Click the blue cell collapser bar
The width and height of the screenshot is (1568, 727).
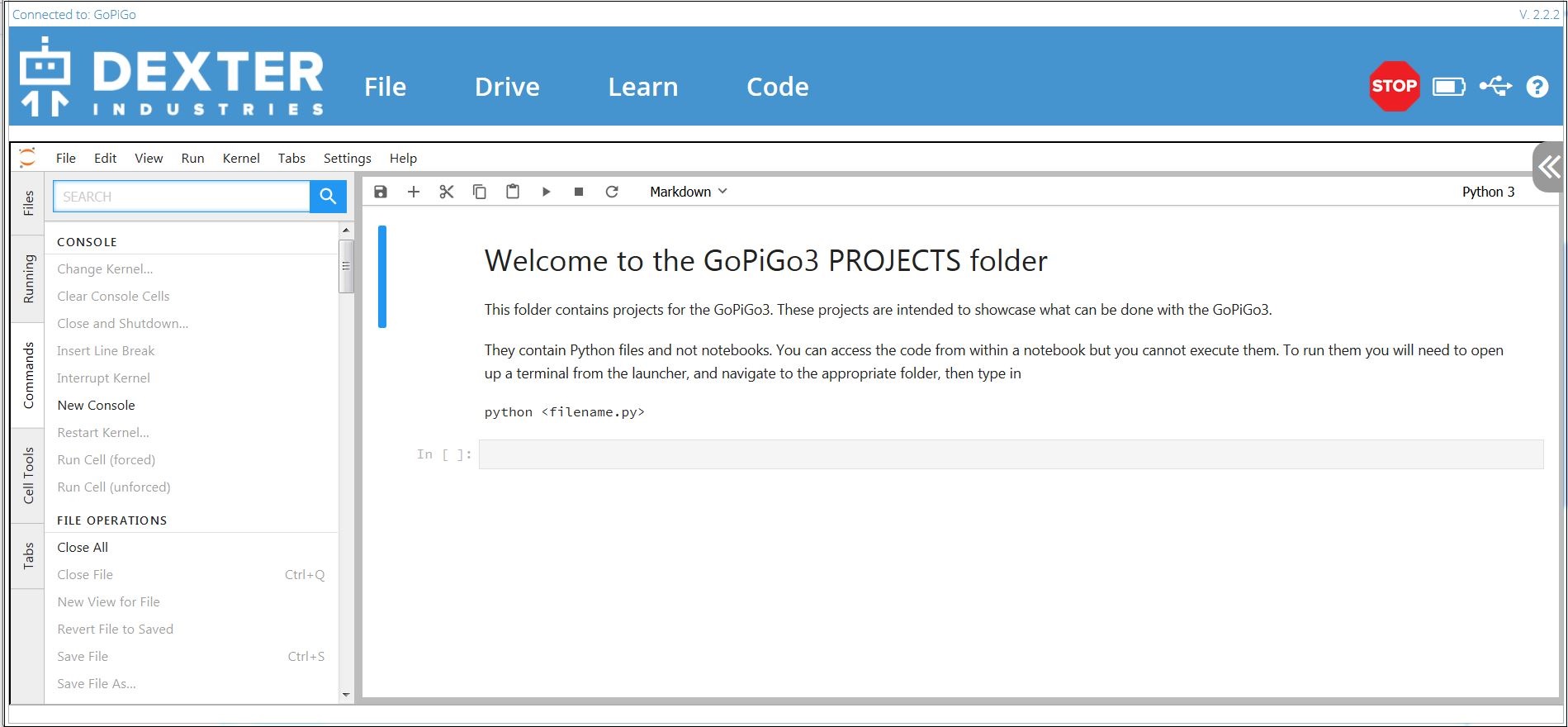coord(382,277)
